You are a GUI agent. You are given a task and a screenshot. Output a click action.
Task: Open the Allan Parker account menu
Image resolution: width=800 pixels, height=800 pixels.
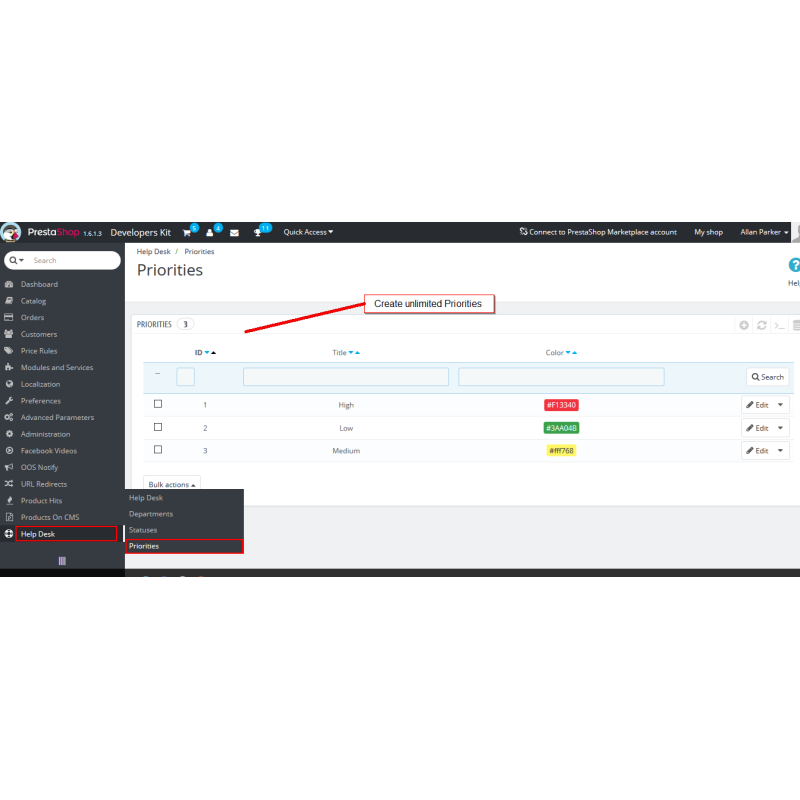tap(764, 232)
